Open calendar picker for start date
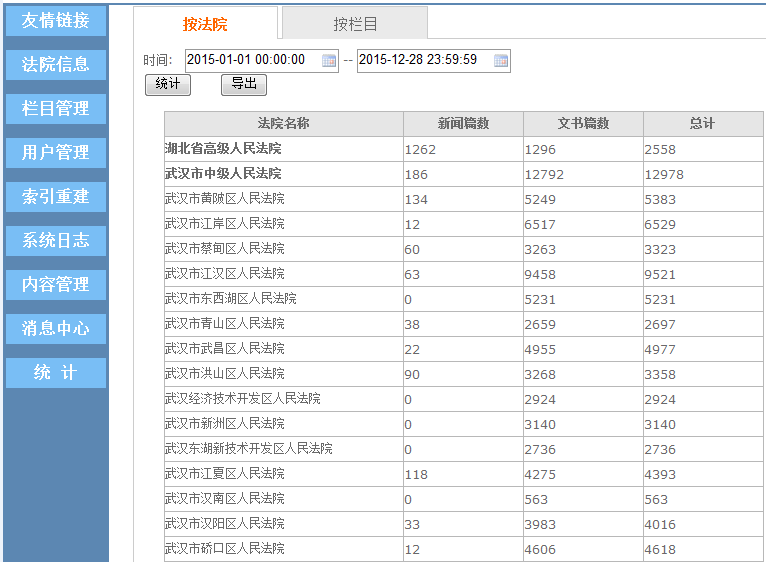Image resolution: width=766 pixels, height=562 pixels. point(329,60)
